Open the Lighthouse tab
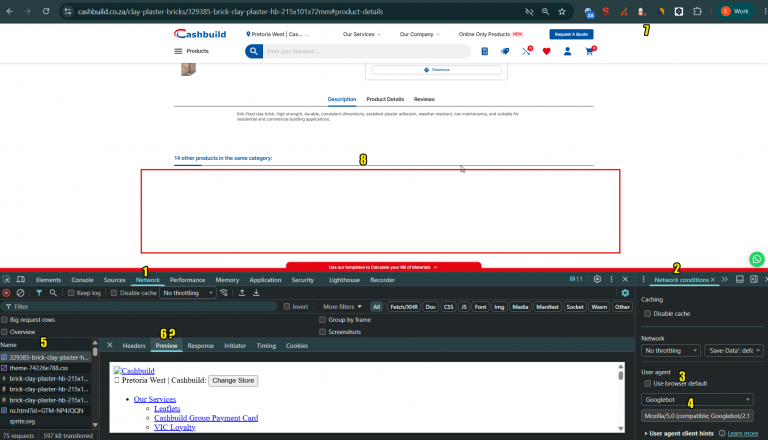 point(344,280)
